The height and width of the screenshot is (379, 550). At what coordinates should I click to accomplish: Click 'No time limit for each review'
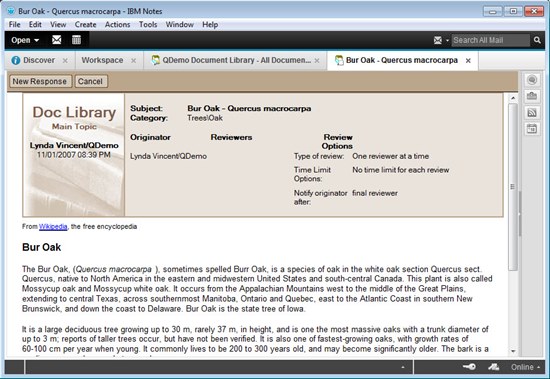coord(401,170)
